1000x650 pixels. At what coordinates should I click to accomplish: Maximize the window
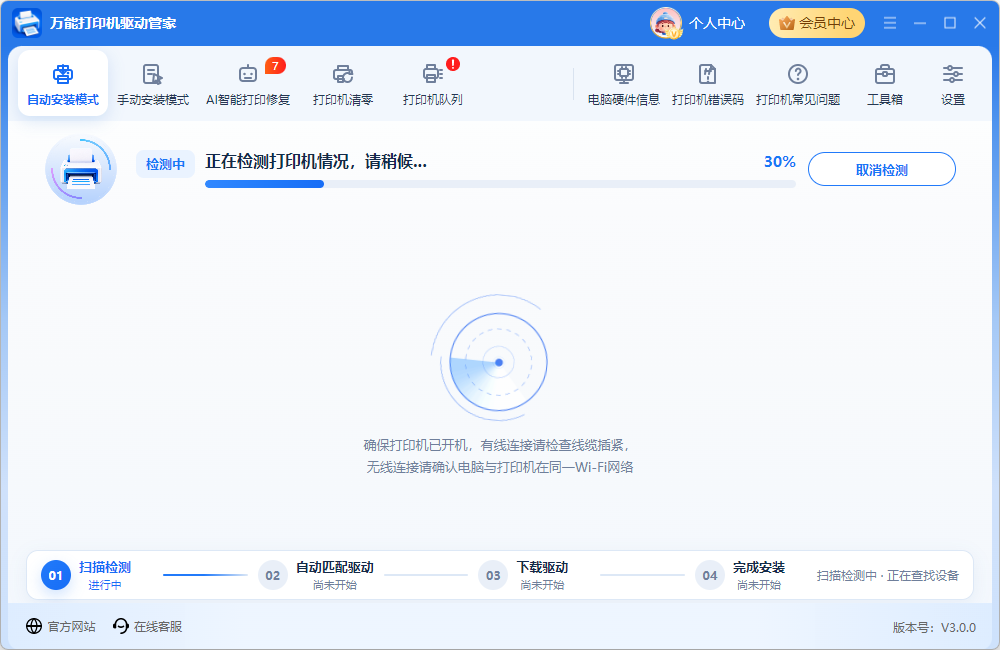point(950,23)
